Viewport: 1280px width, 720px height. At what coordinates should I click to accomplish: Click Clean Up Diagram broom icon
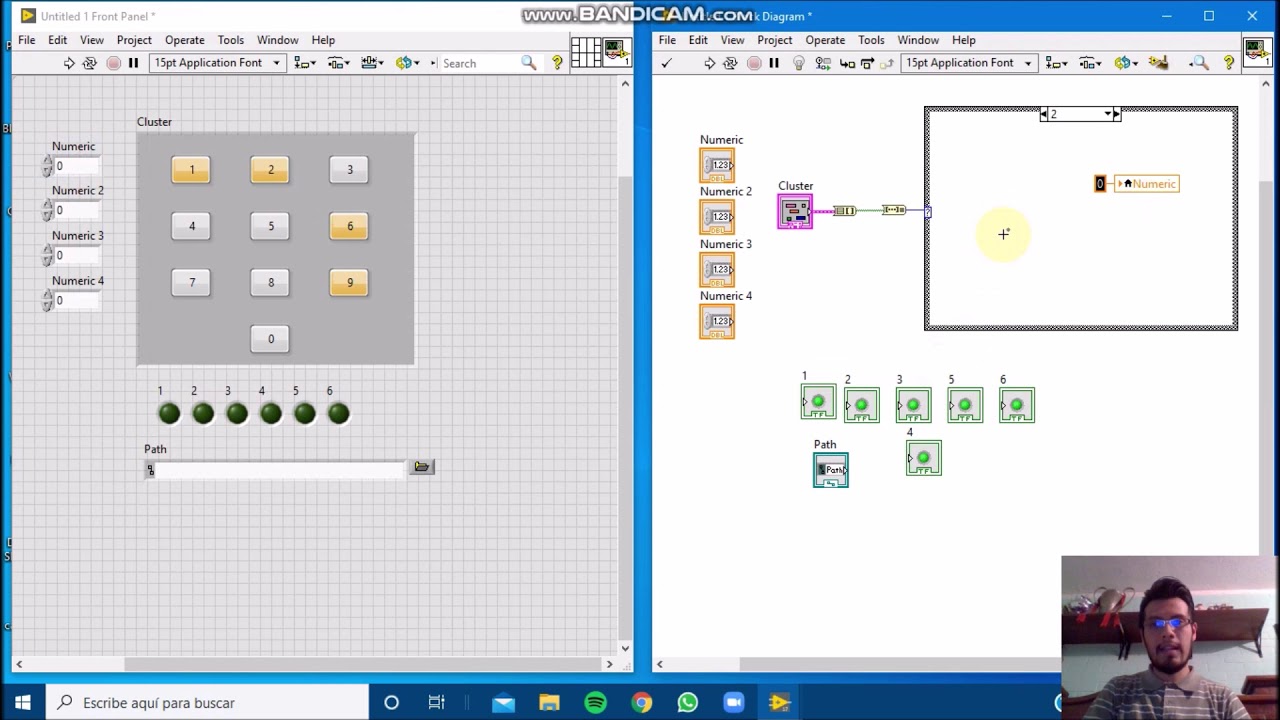pyautogui.click(x=1158, y=63)
